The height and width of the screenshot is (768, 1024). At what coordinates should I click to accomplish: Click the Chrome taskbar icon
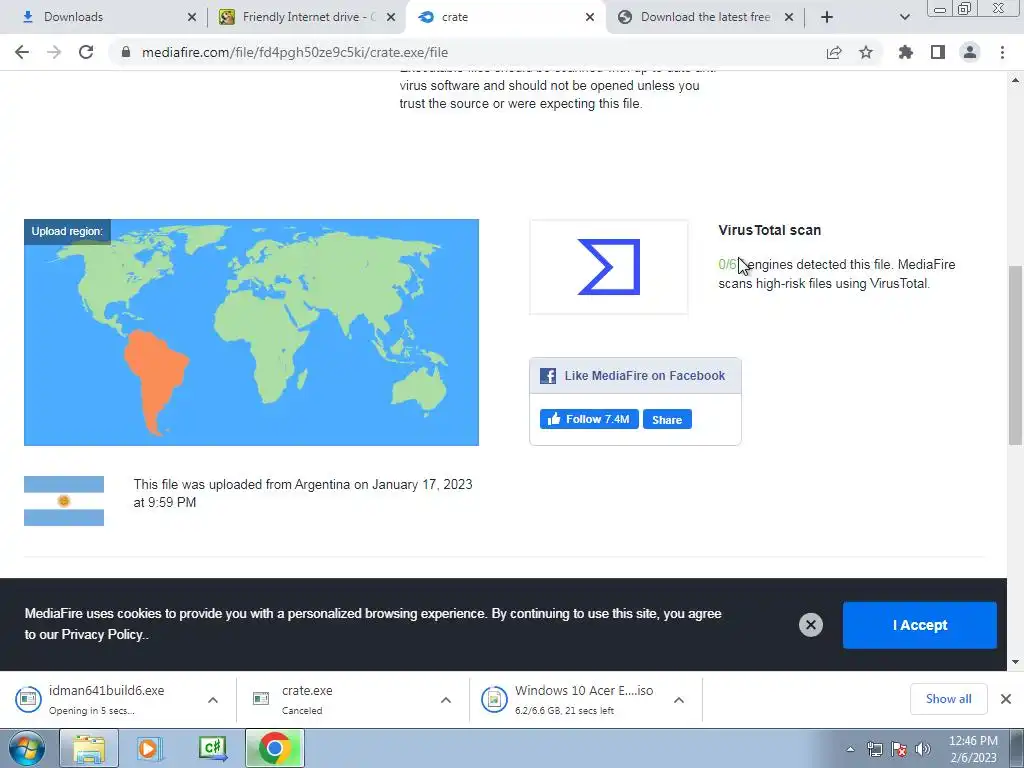click(274, 748)
